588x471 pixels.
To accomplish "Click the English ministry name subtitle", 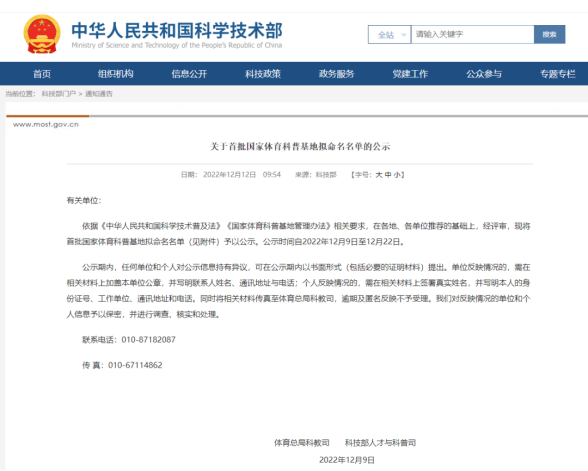I will pos(177,45).
